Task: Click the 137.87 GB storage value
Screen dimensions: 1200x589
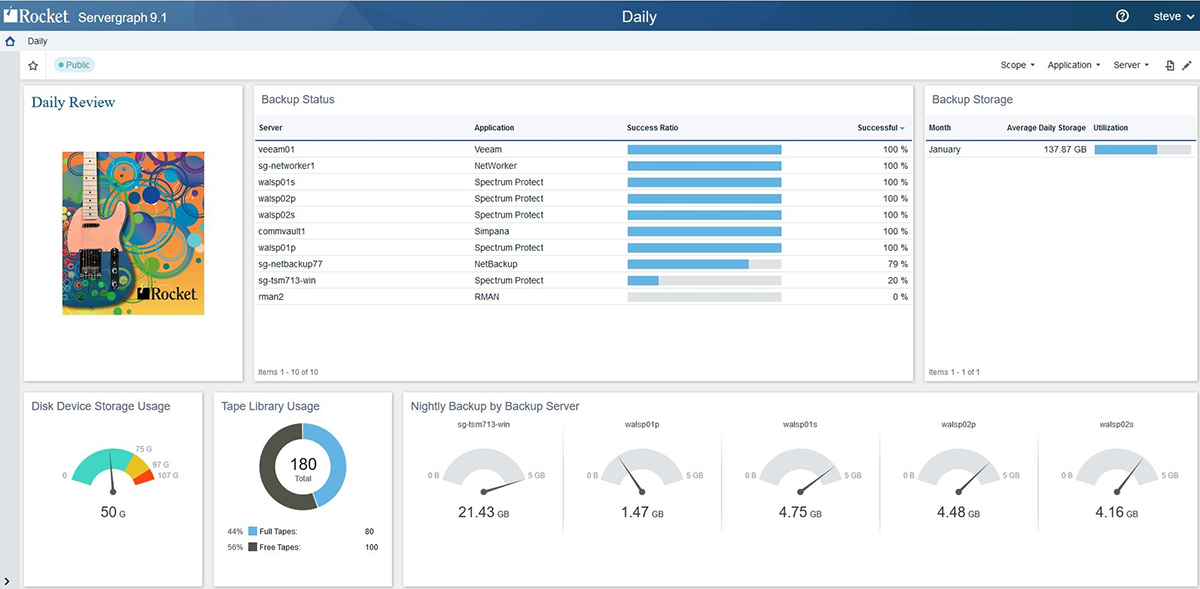Action: (x=1064, y=149)
